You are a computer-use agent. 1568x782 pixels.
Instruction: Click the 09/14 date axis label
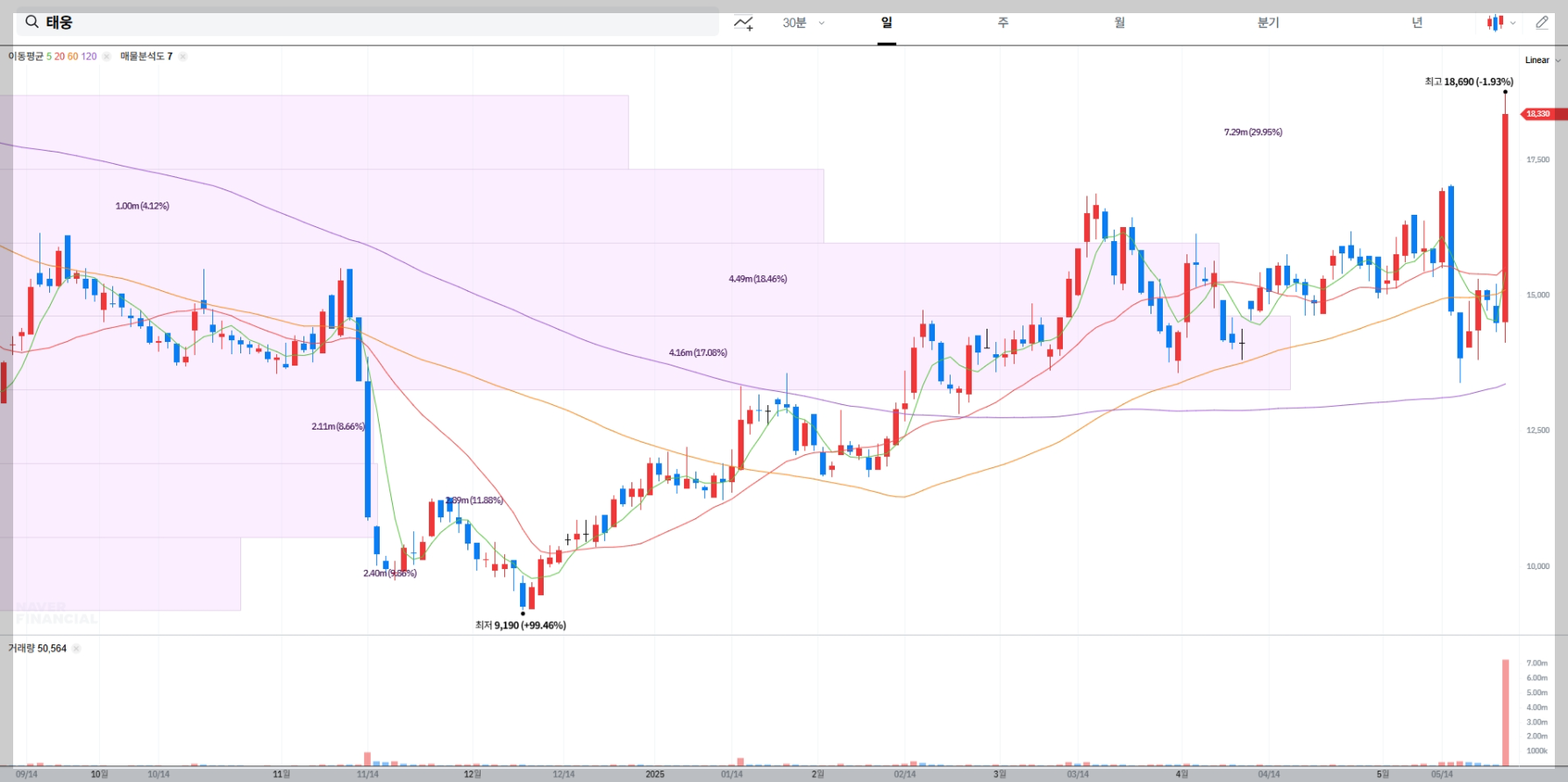click(x=26, y=774)
